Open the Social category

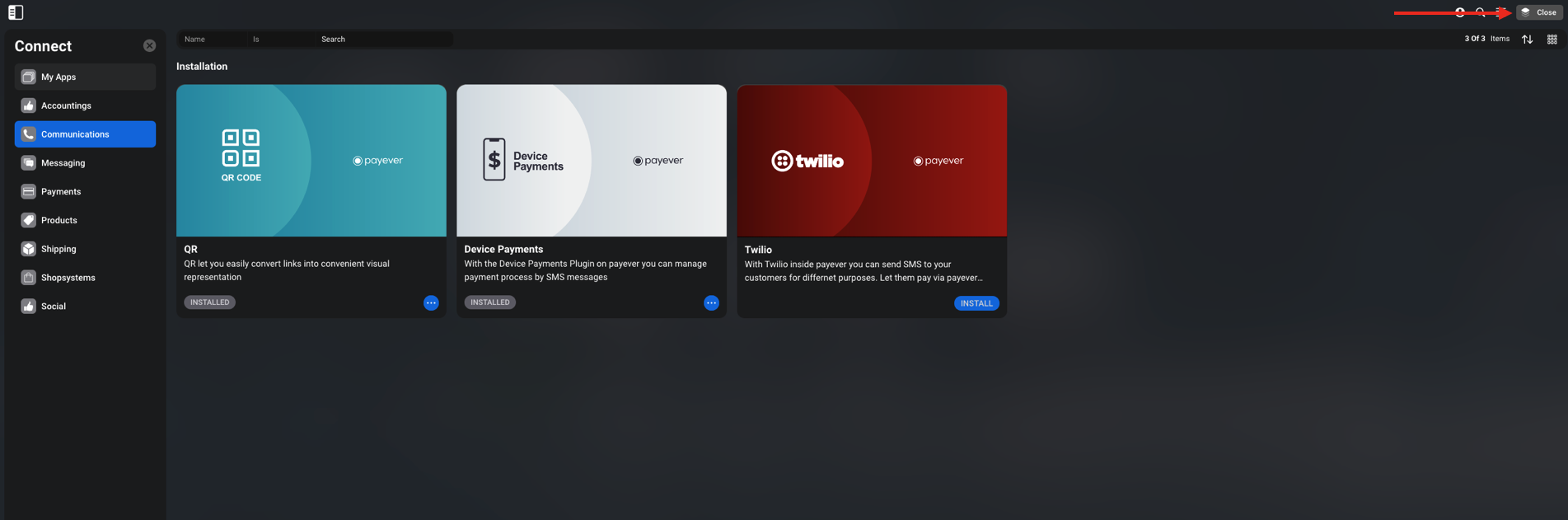85,306
